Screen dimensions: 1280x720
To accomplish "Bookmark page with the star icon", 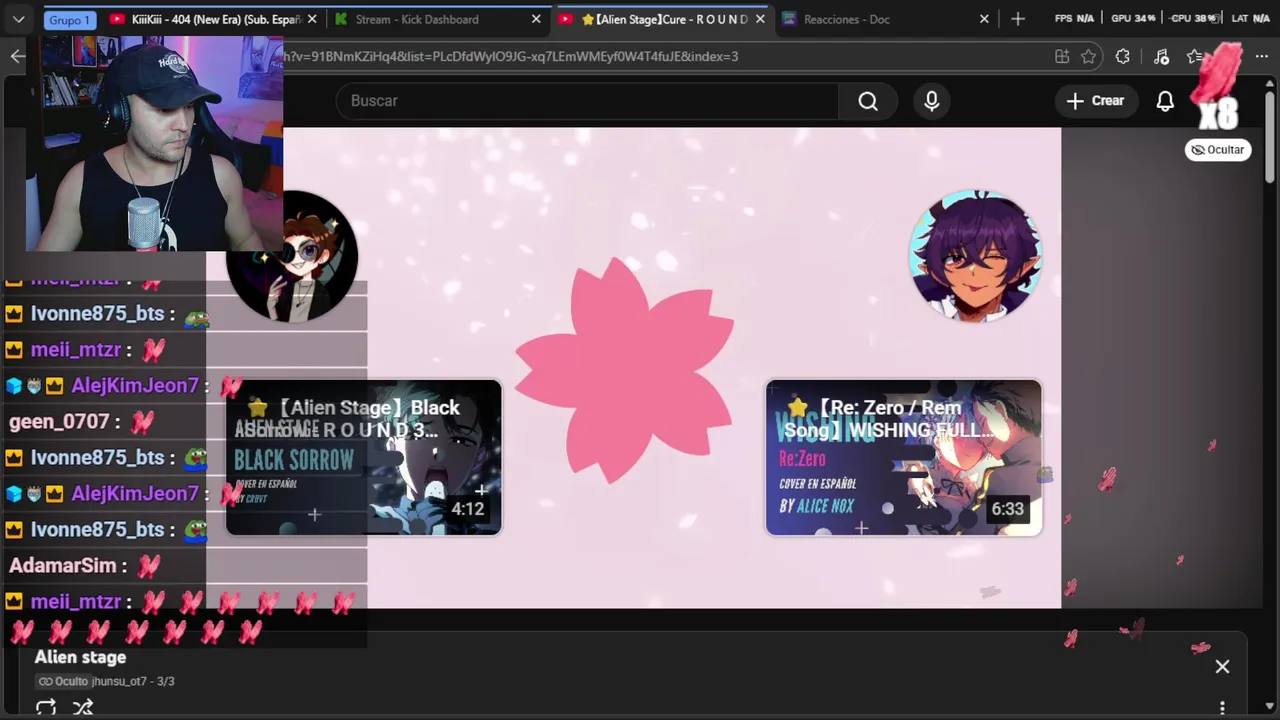I will [x=1088, y=57].
